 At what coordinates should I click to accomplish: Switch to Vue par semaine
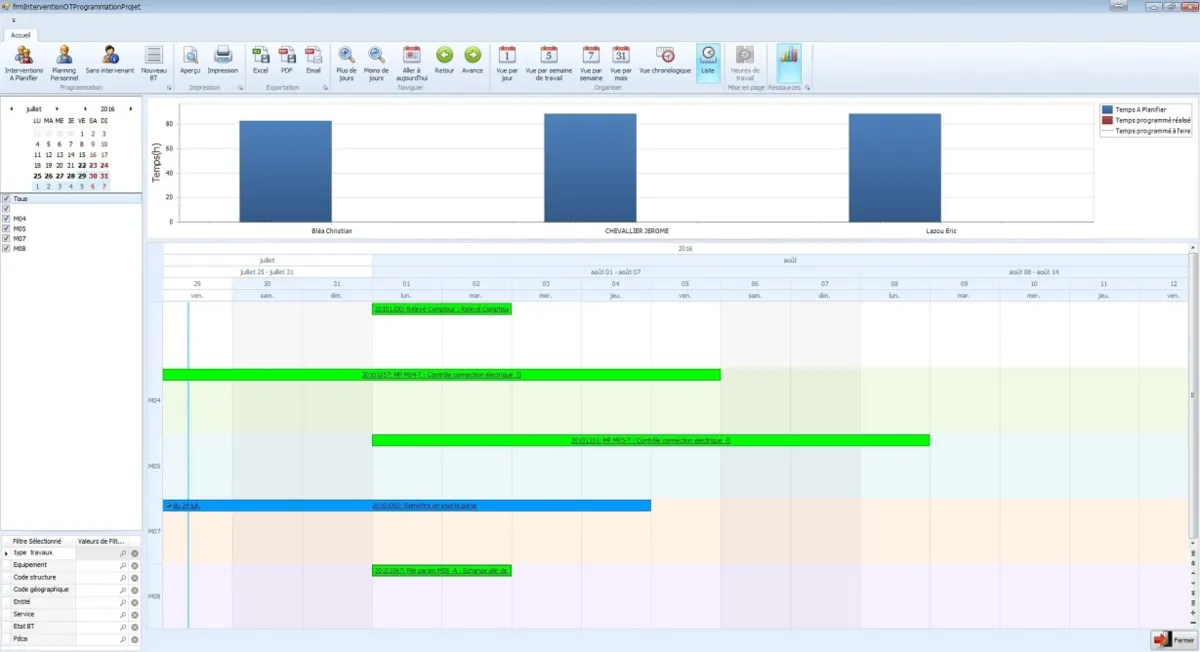coord(591,62)
